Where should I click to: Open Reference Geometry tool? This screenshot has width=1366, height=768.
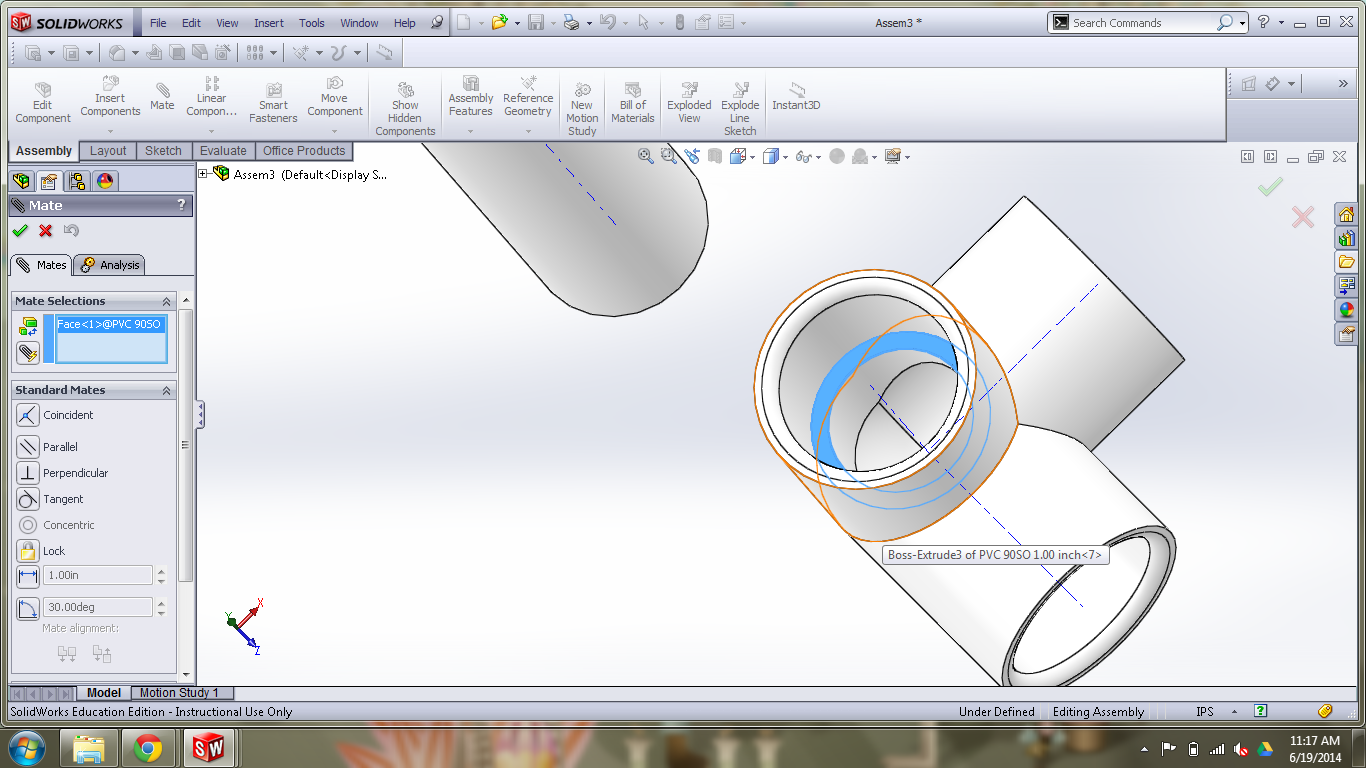(x=528, y=97)
